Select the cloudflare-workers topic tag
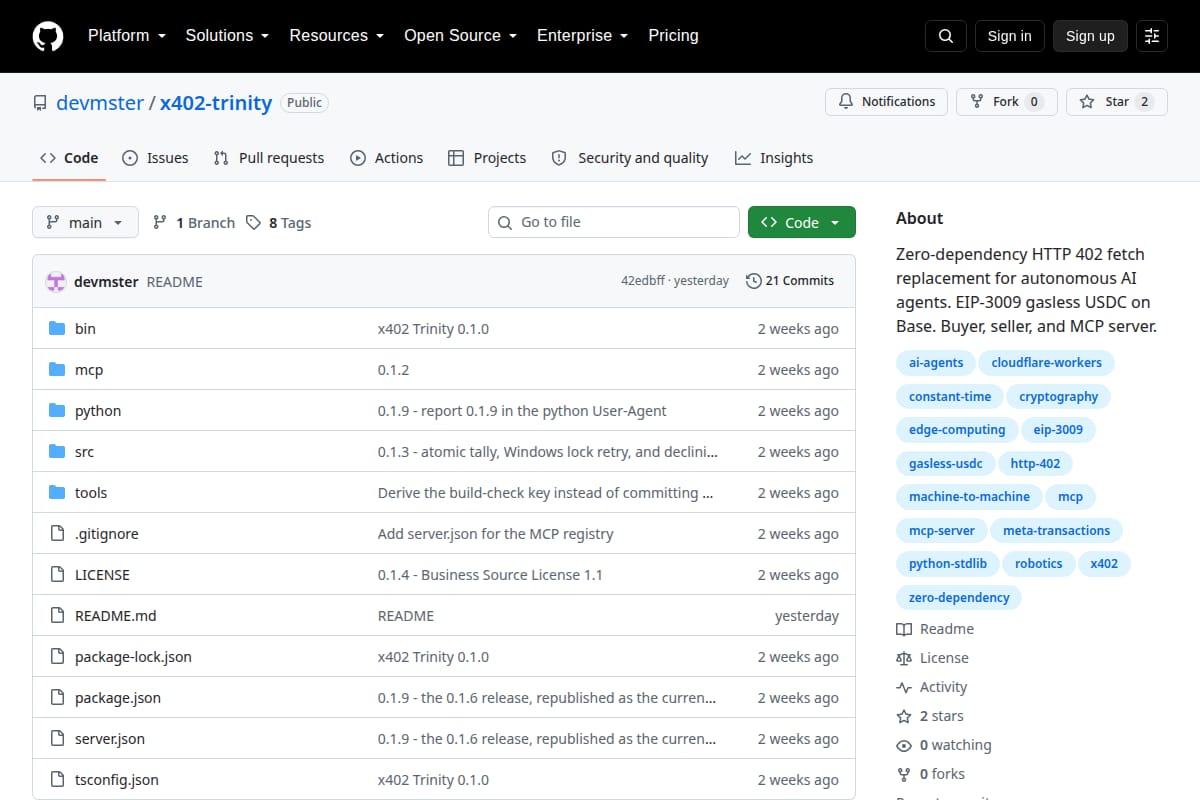The width and height of the screenshot is (1200, 800). click(x=1046, y=363)
